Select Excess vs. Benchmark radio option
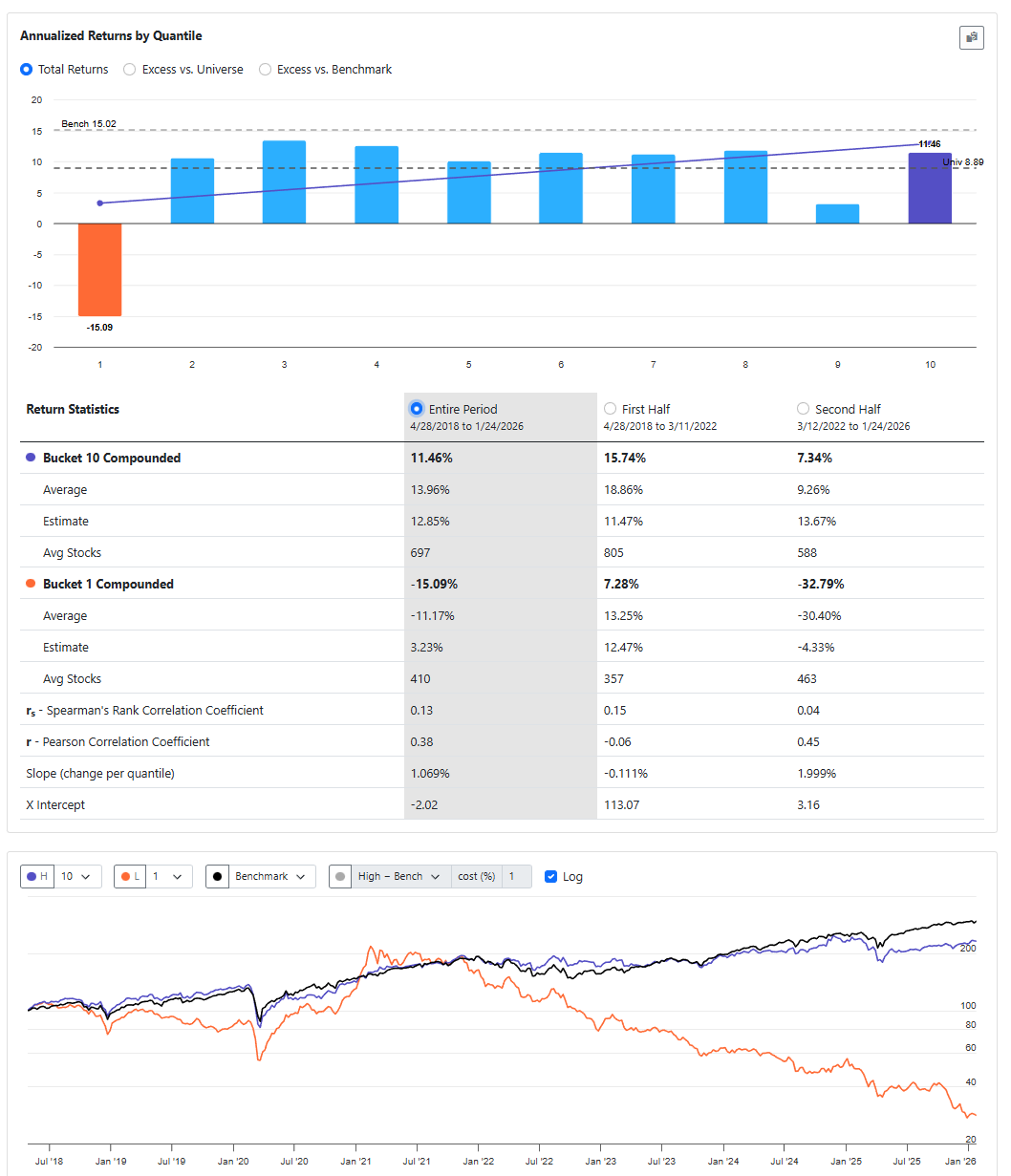The width and height of the screenshot is (1011, 1176). pyautogui.click(x=266, y=70)
